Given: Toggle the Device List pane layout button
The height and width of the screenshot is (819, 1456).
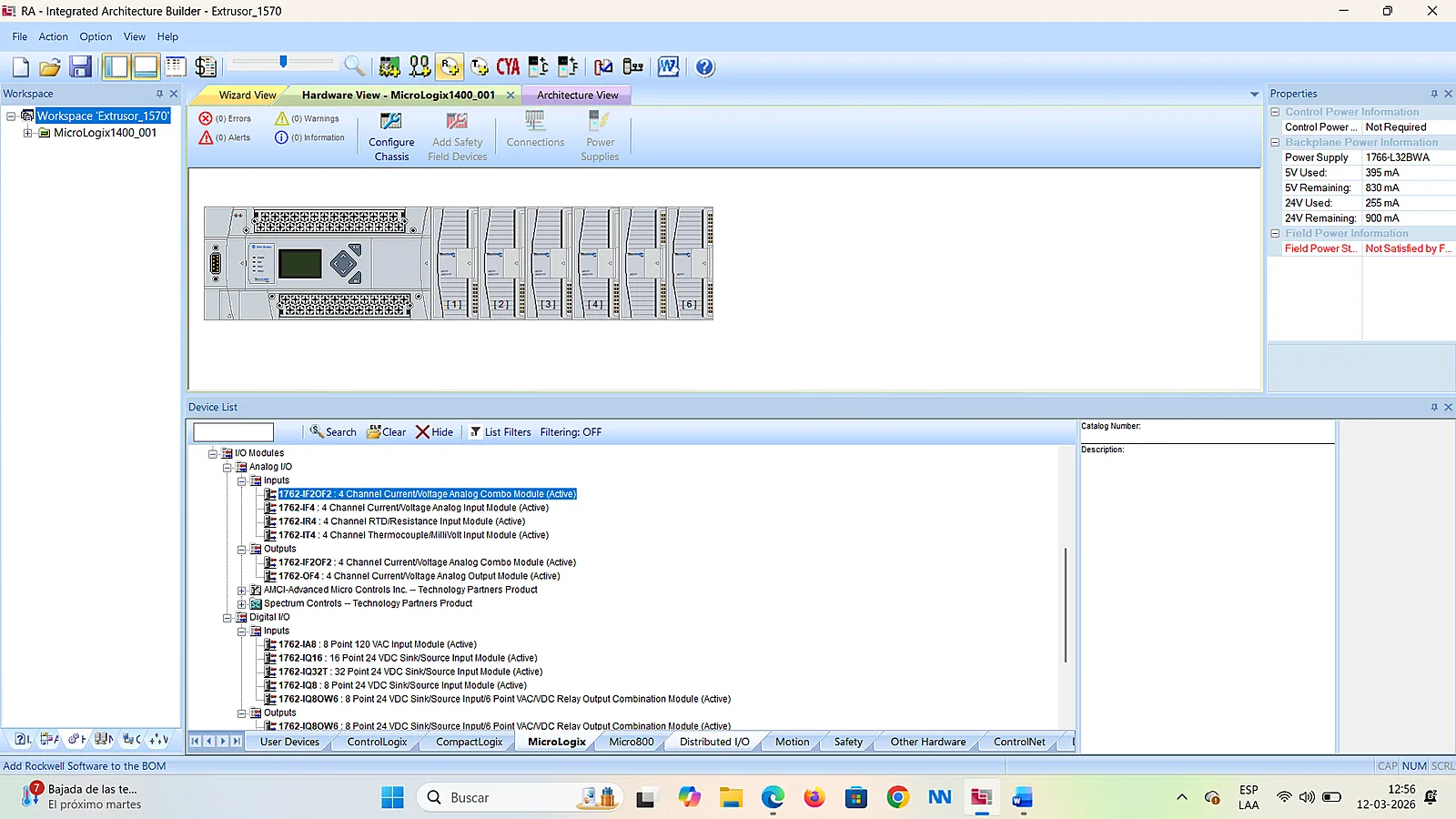Looking at the screenshot, I should click(x=146, y=66).
